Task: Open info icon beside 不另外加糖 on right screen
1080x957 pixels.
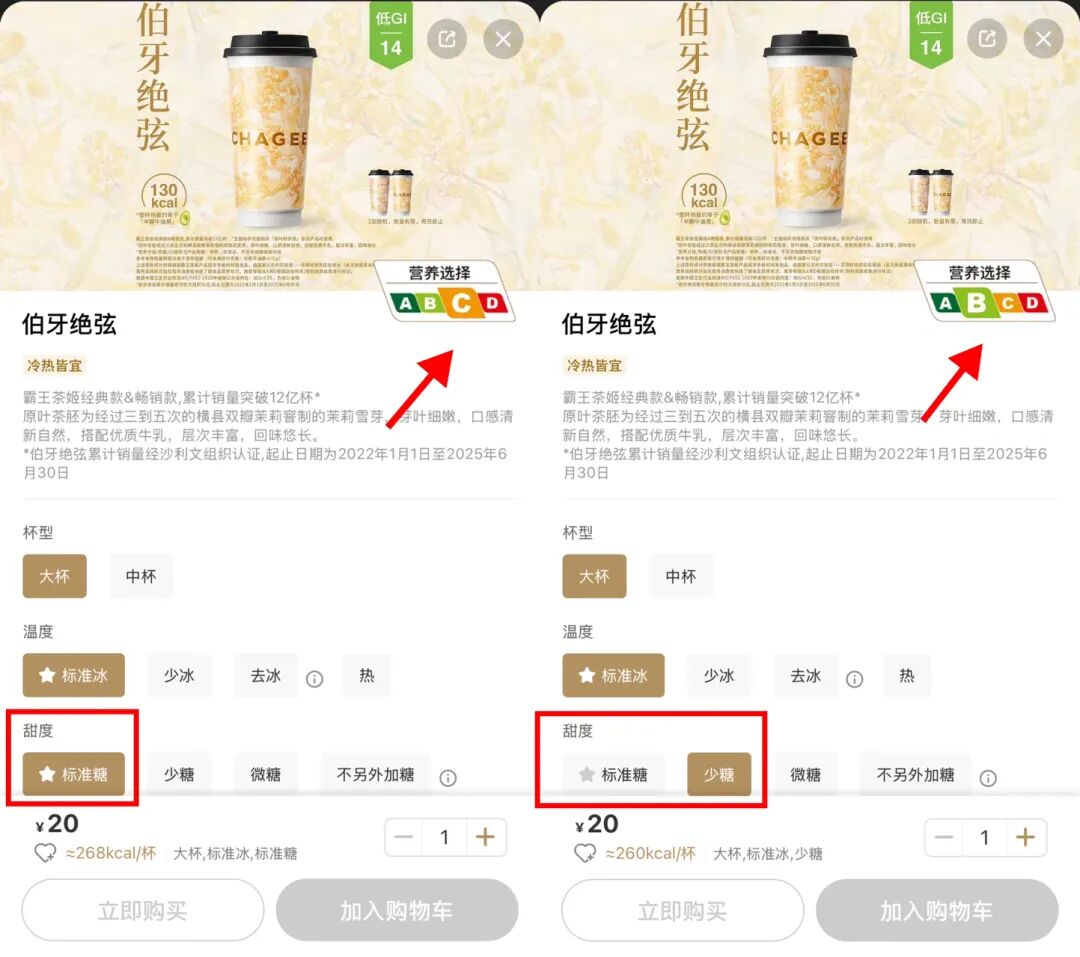Action: click(x=988, y=778)
